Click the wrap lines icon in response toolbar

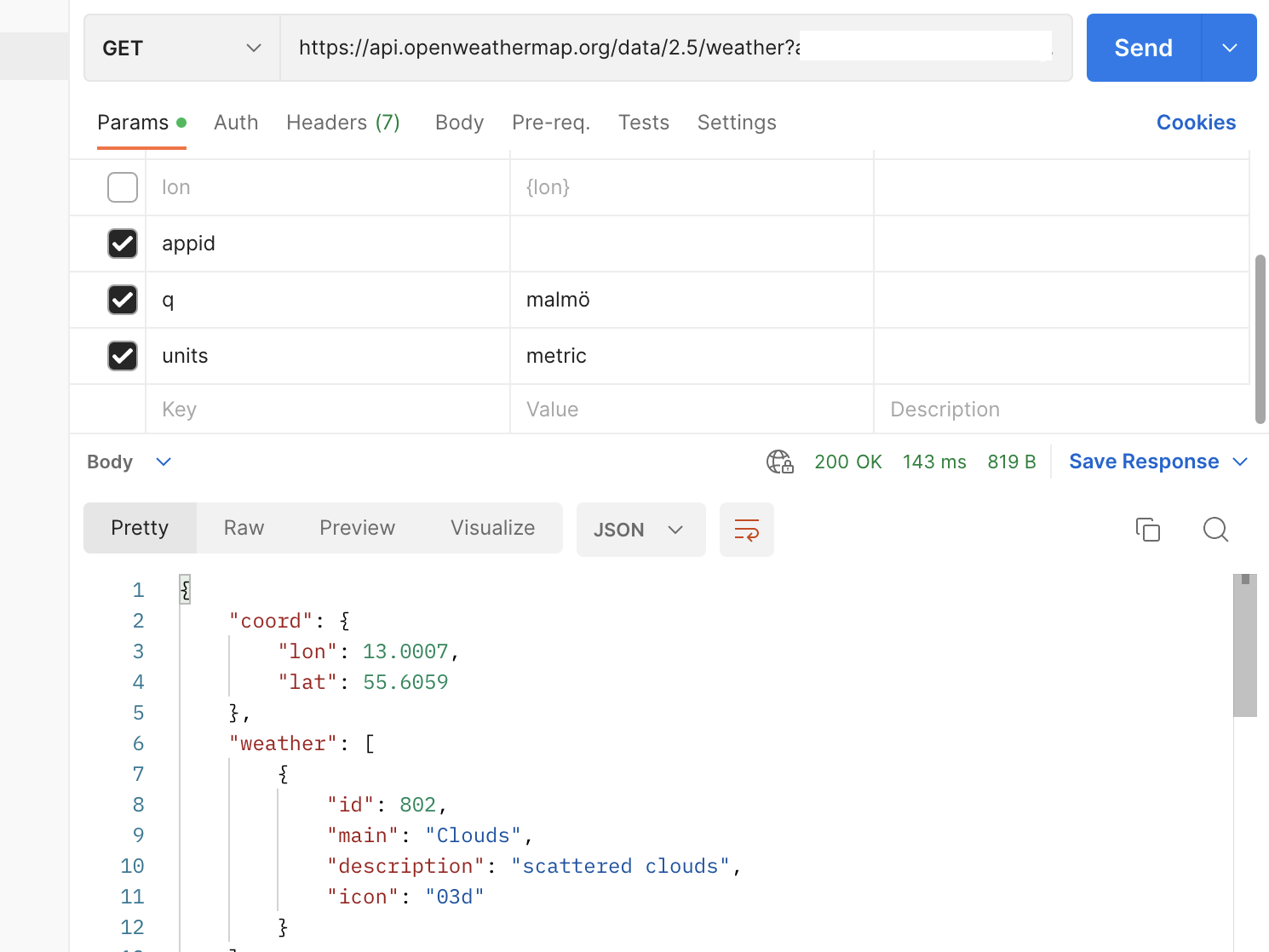[746, 530]
